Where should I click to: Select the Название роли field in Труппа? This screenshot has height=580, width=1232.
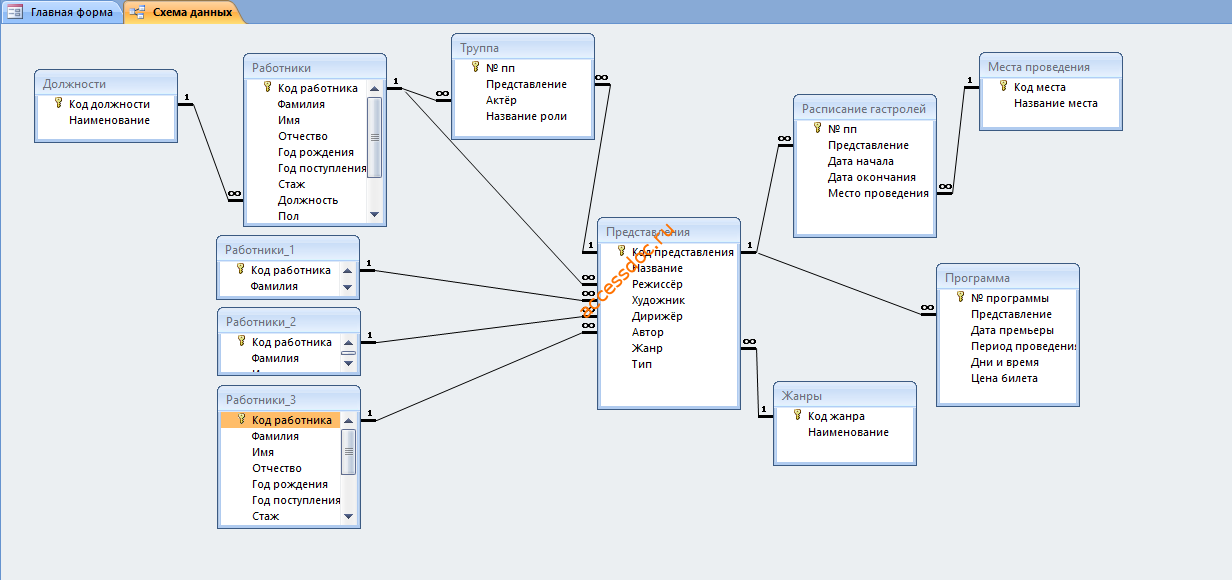pos(527,116)
